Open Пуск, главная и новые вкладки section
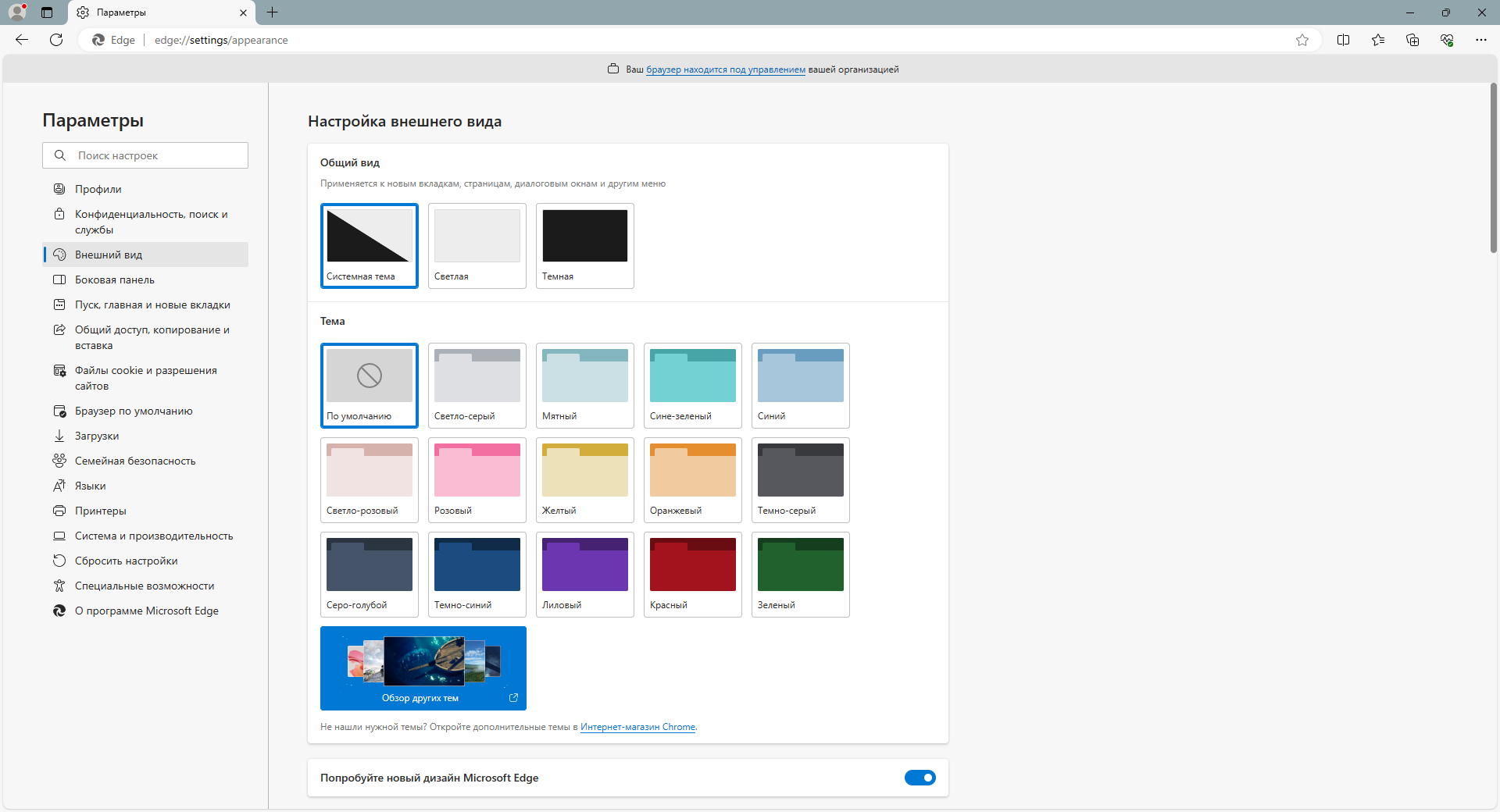 pos(145,304)
